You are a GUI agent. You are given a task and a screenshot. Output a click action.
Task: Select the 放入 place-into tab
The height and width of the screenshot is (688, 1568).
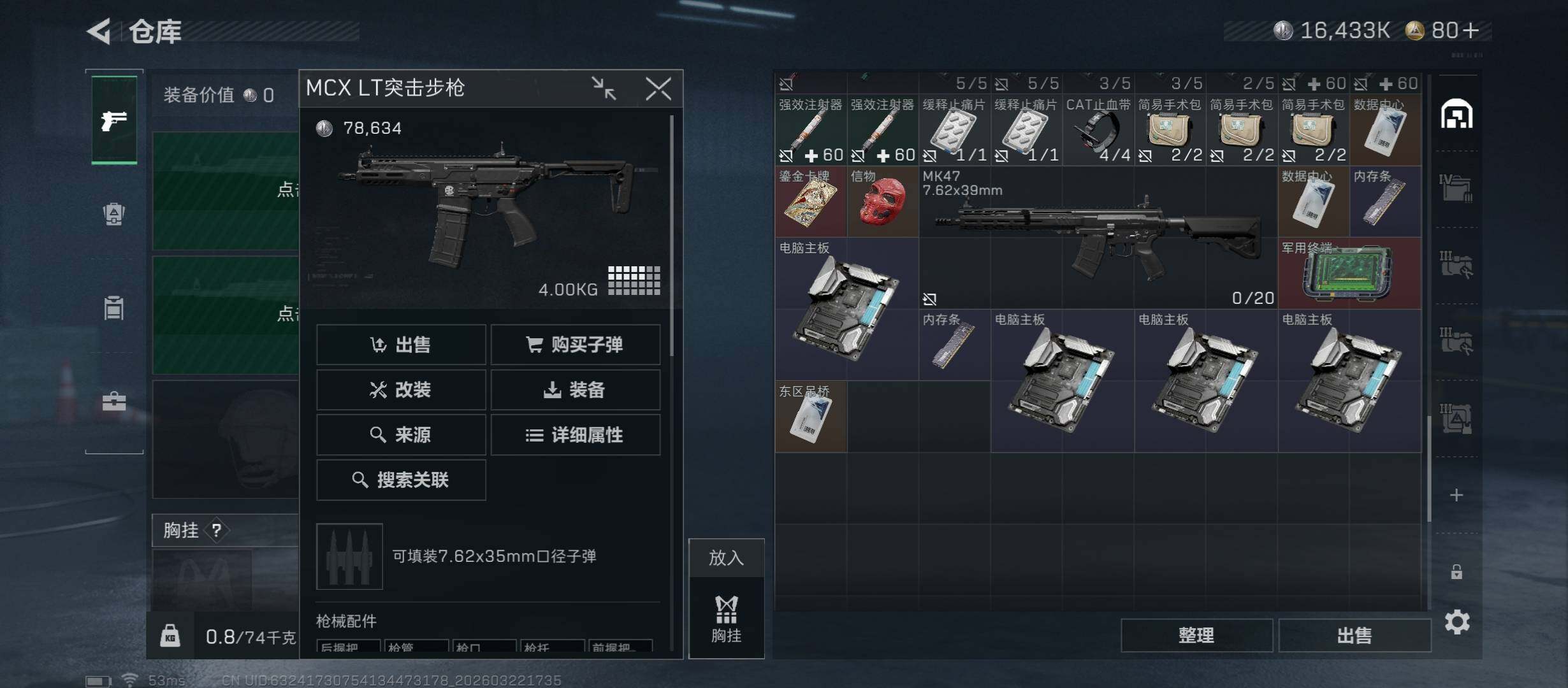point(726,558)
